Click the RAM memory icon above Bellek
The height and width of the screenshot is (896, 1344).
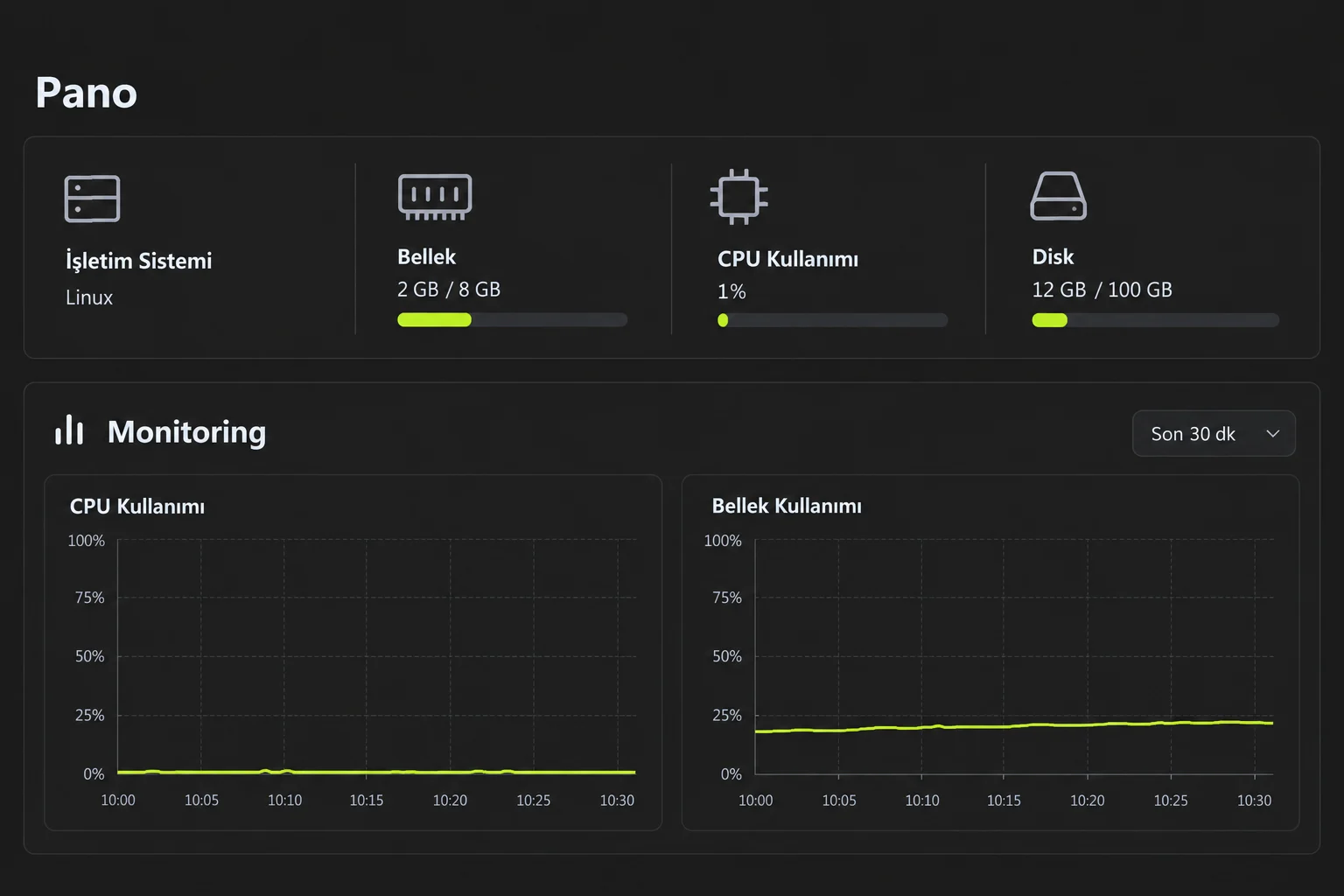pos(435,197)
